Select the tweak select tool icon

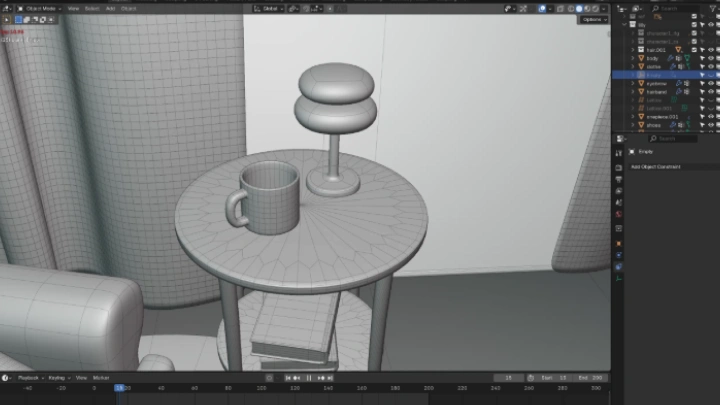tap(6, 20)
